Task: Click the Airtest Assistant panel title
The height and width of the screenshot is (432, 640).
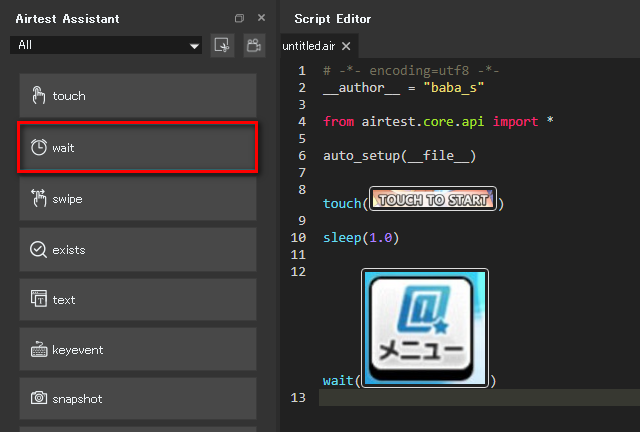Action: click(67, 19)
